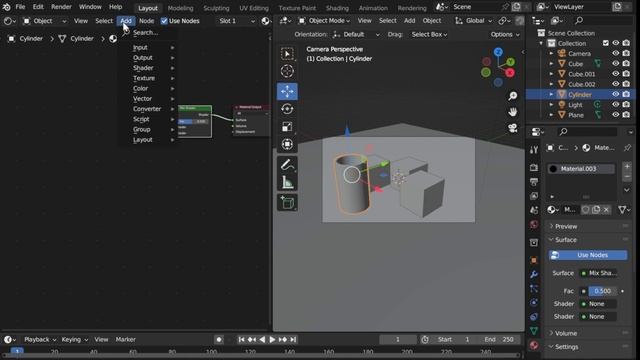Viewport: 640px width, 360px height.
Task: Click the blue Z axis gizmo
Action: (x=498, y=52)
